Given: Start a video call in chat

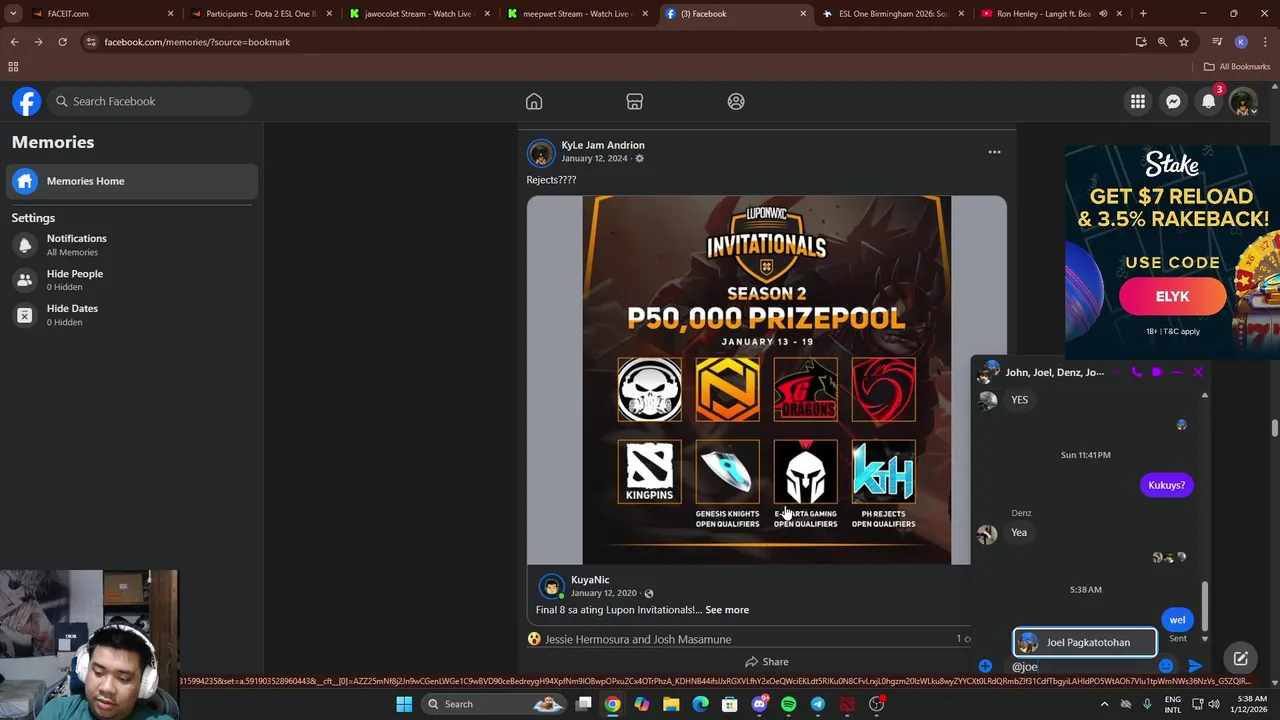Looking at the screenshot, I should [x=1157, y=372].
